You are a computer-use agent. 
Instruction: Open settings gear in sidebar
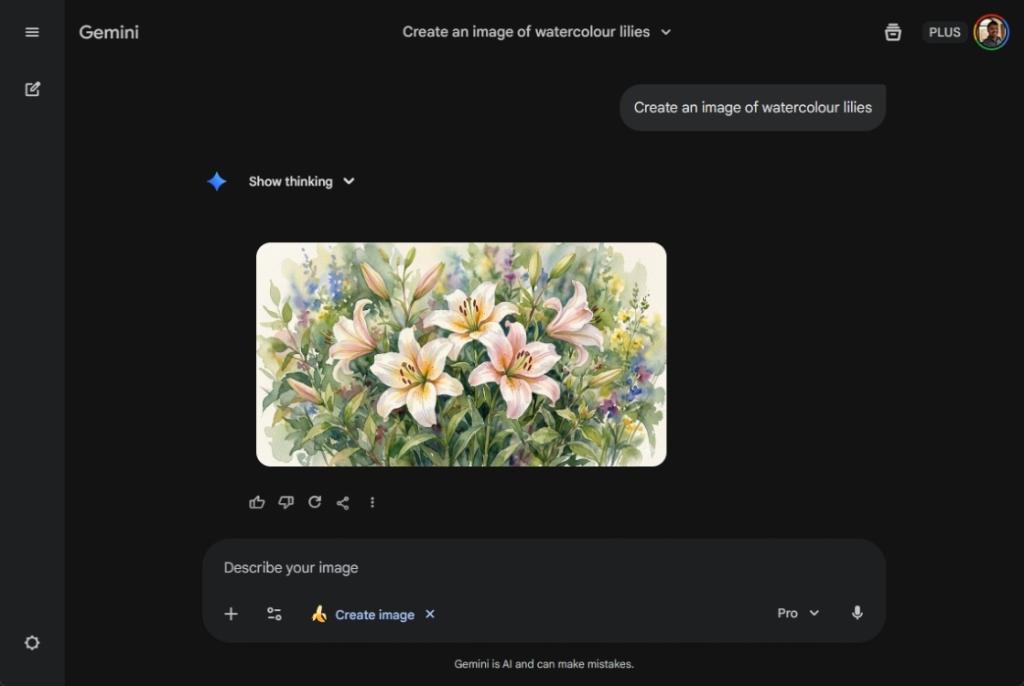(32, 643)
